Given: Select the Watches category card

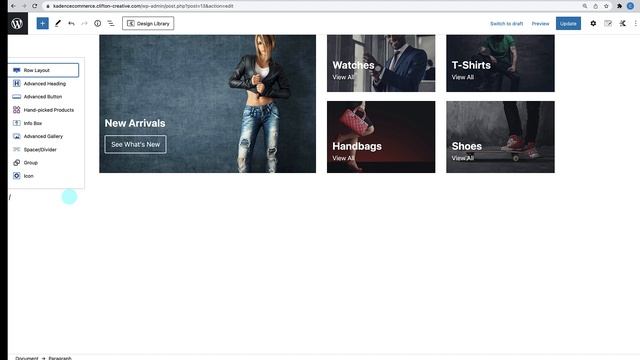Looking at the screenshot, I should pos(381,63).
